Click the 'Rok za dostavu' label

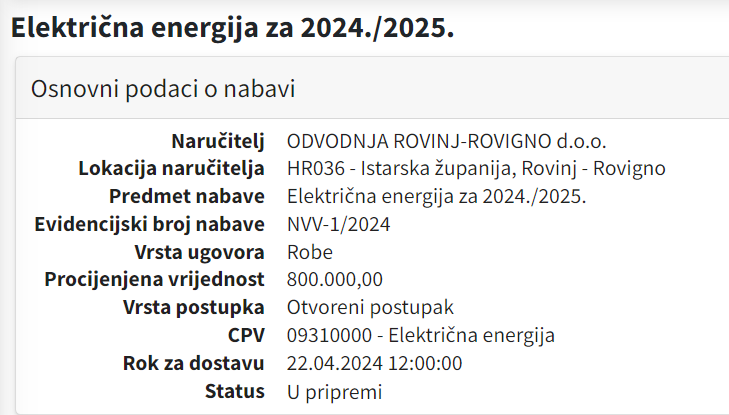[x=193, y=362]
